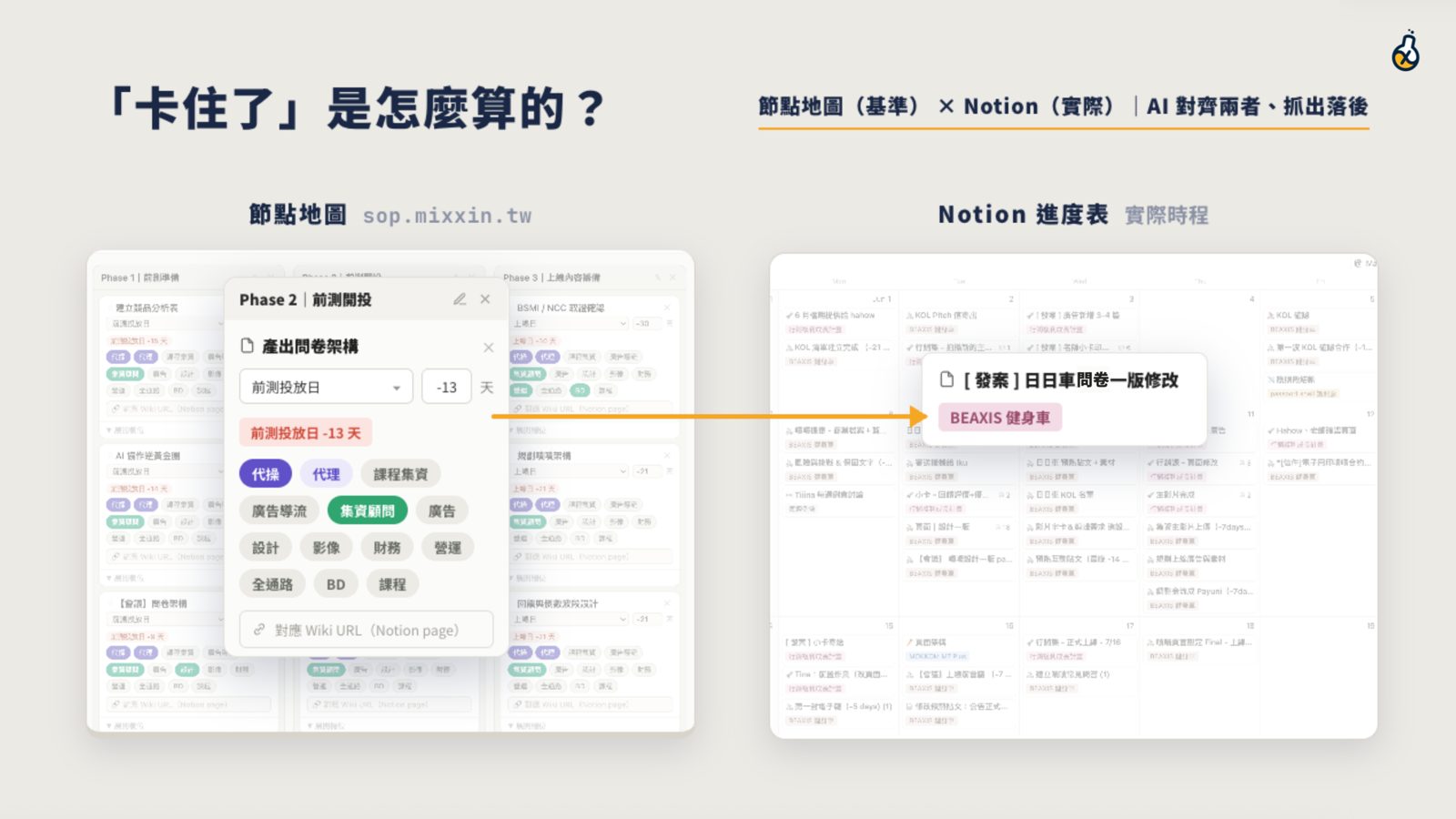This screenshot has height=819, width=1456.
Task: Toggle the 設計 role chip
Action: [266, 547]
